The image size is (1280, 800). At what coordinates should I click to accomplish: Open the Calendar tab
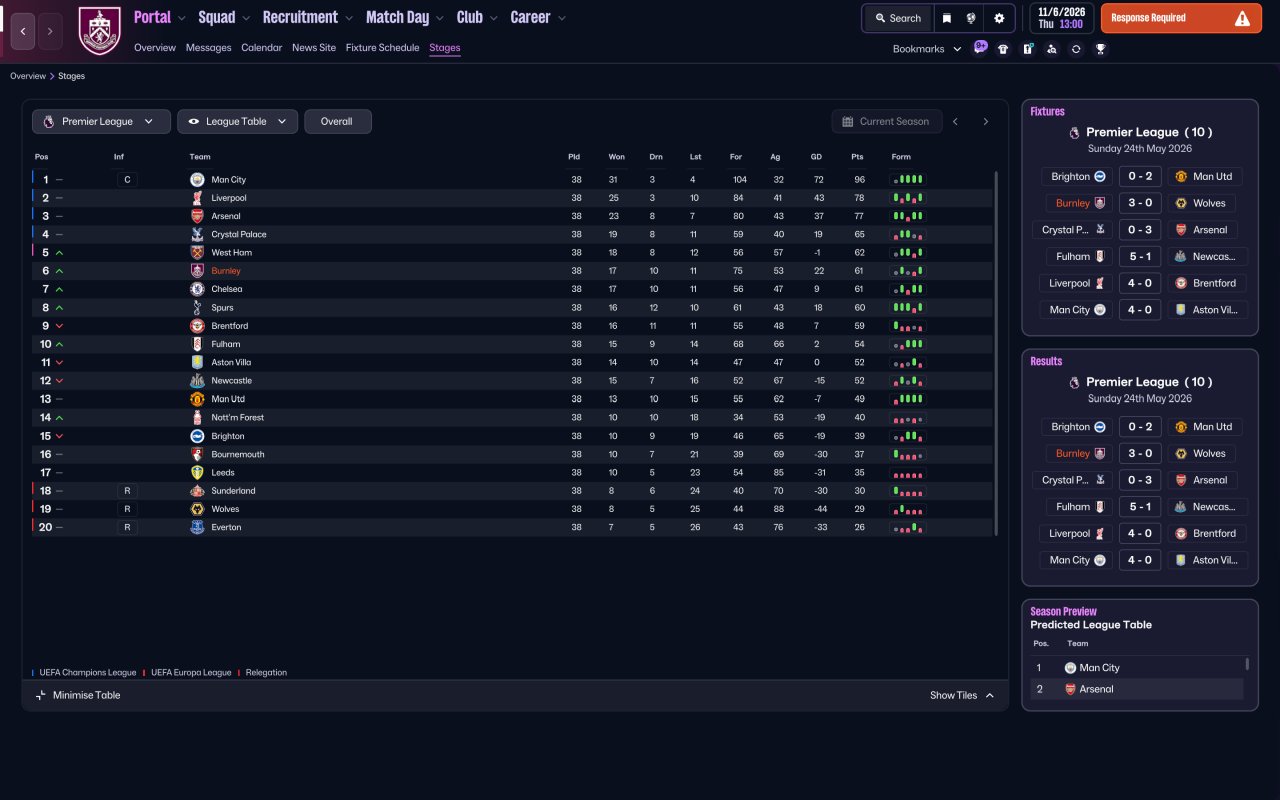tap(262, 48)
